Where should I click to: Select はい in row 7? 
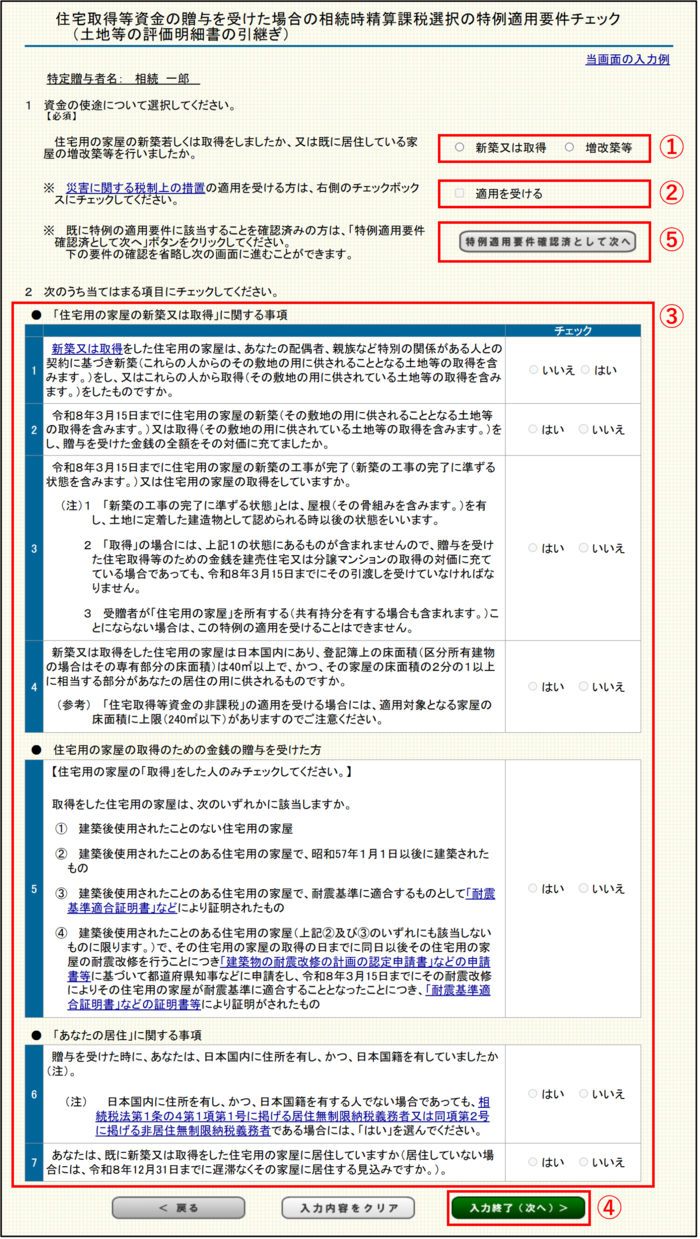coord(533,1162)
